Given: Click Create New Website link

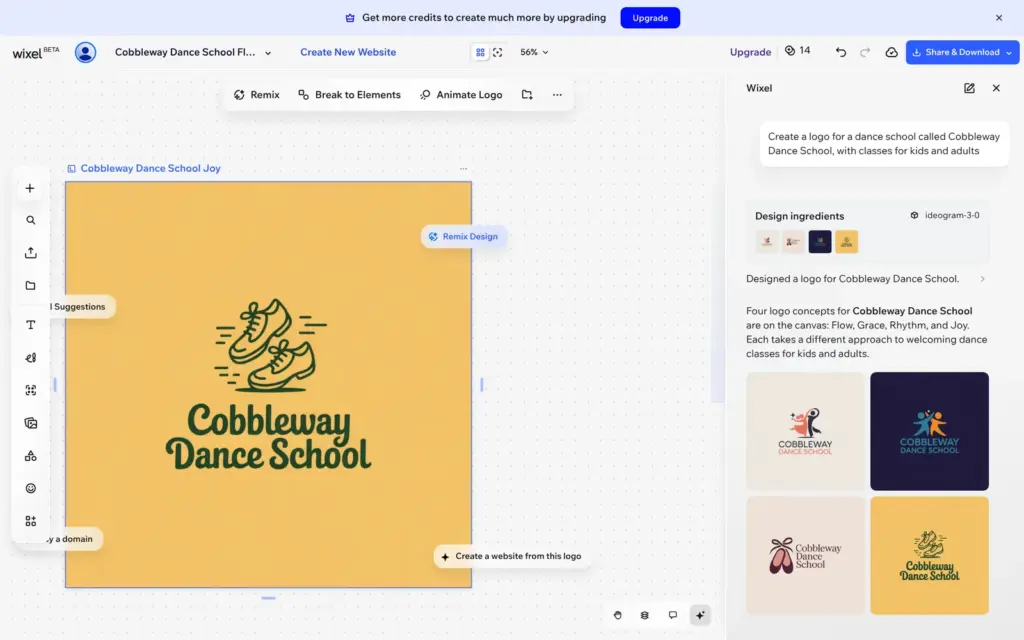Looking at the screenshot, I should (348, 52).
